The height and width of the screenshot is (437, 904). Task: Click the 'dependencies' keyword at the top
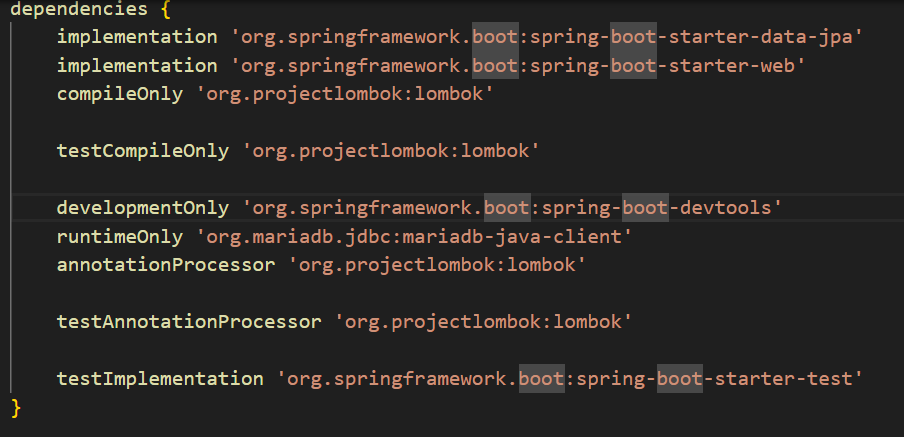tap(79, 9)
